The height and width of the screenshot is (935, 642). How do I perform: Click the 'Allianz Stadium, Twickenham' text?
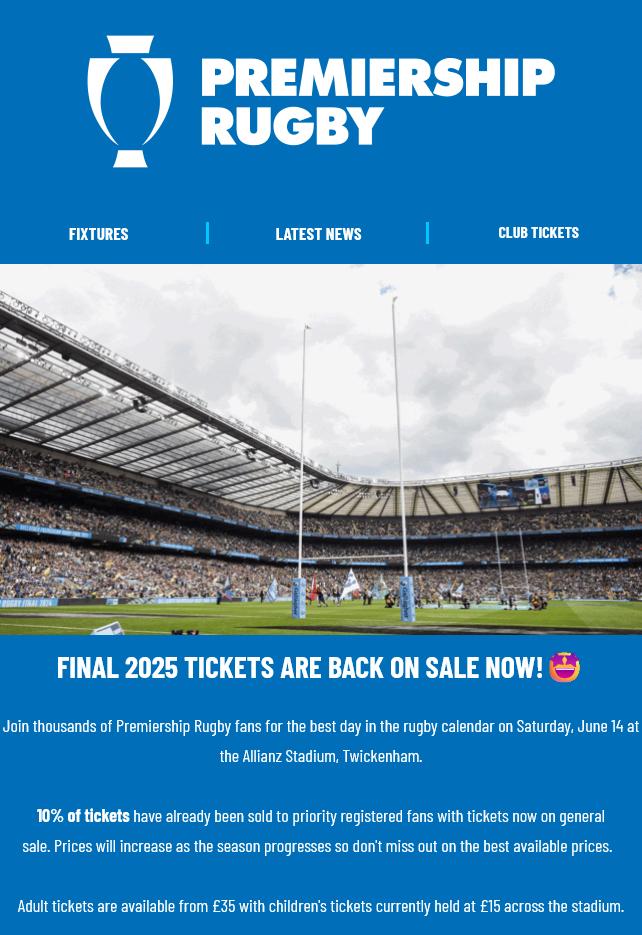click(x=332, y=756)
